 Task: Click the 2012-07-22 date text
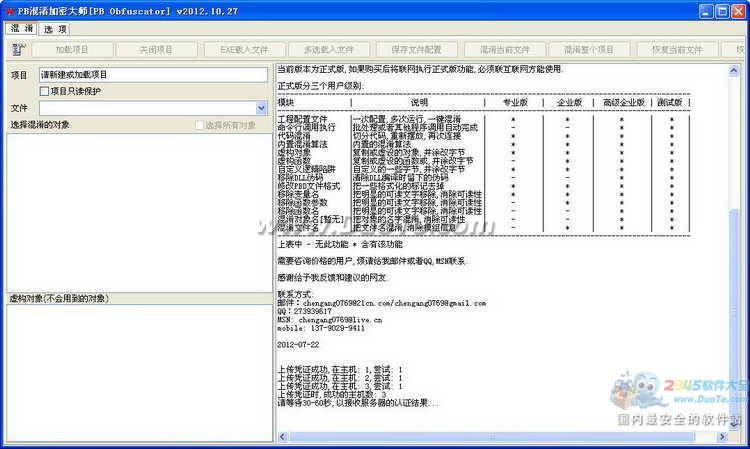(x=298, y=345)
